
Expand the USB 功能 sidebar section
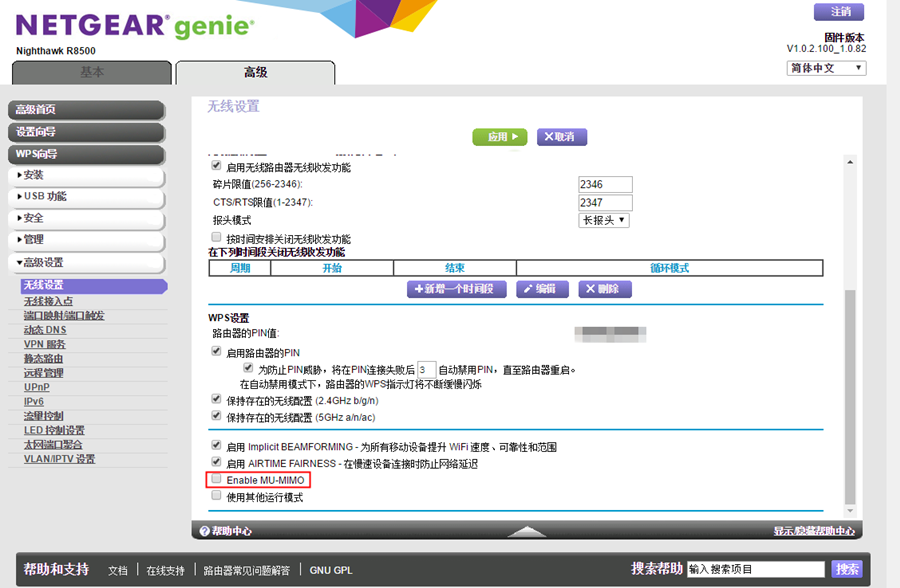(x=87, y=196)
